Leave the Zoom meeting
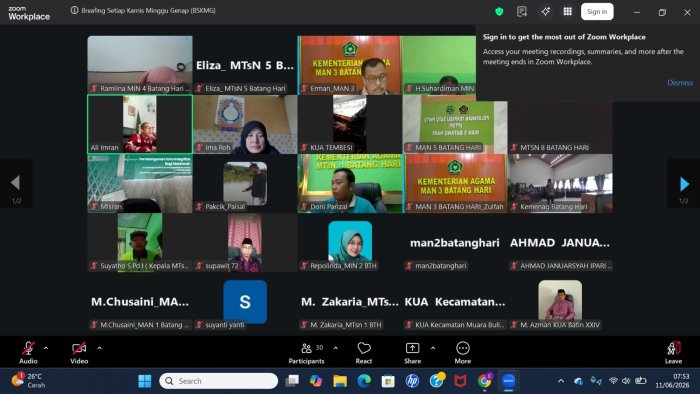The image size is (700, 394). [673, 353]
